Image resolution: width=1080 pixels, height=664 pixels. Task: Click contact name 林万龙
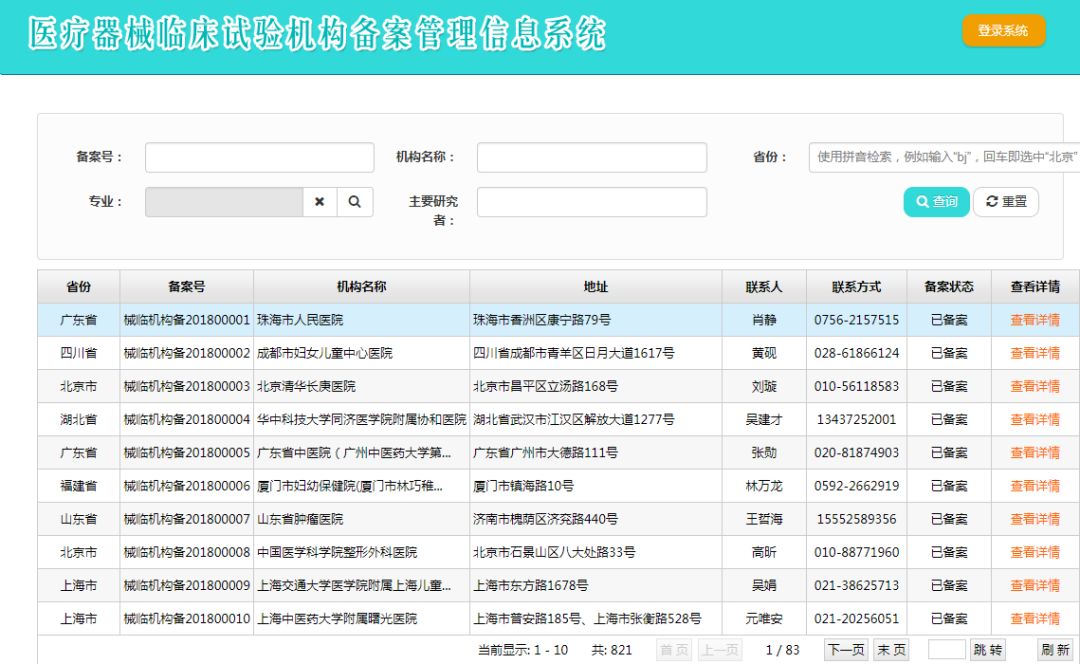[x=764, y=486]
